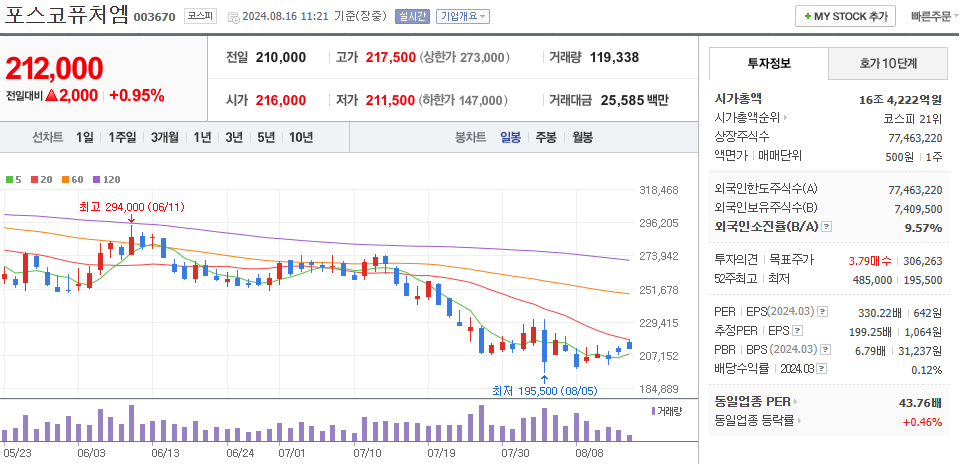Image resolution: width=962 pixels, height=464 pixels.
Task: Click the 저가 211,500 value
Action: pyautogui.click(x=390, y=100)
